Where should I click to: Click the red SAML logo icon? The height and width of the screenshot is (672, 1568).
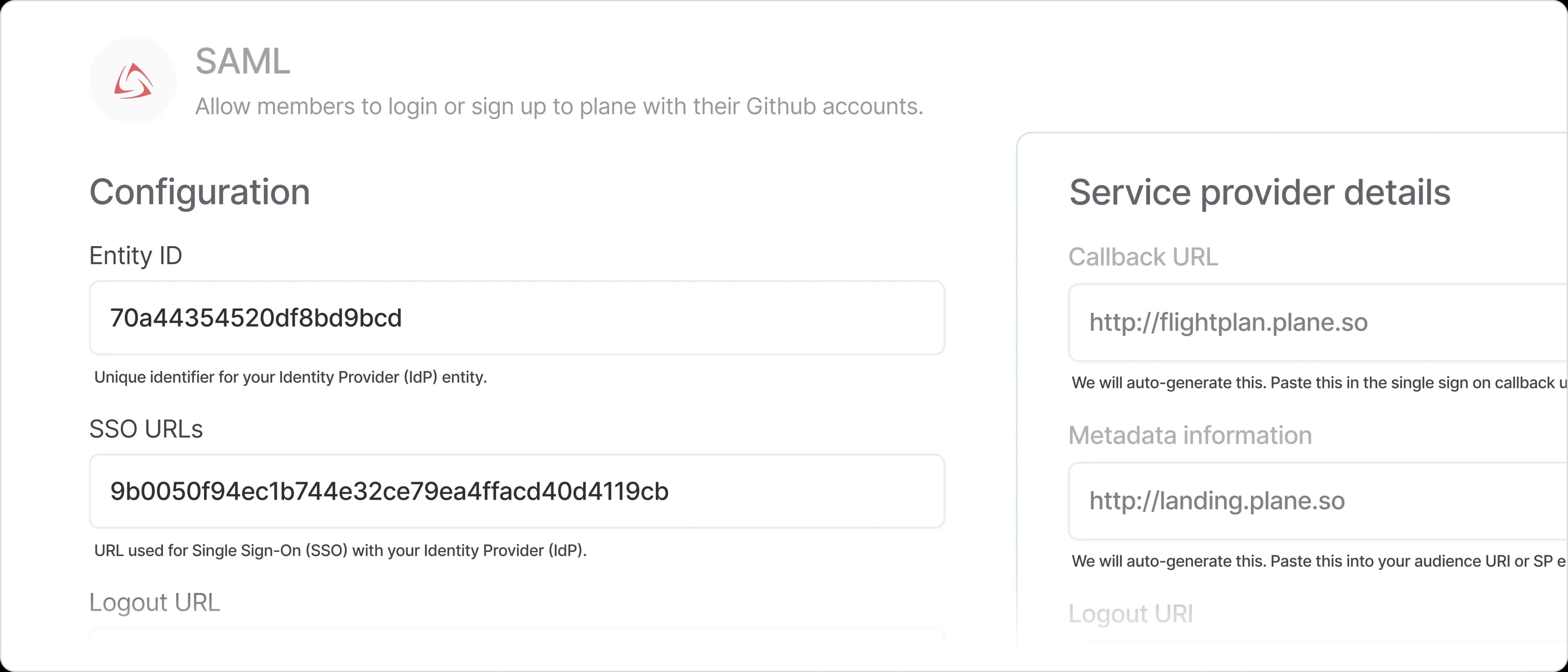point(133,81)
